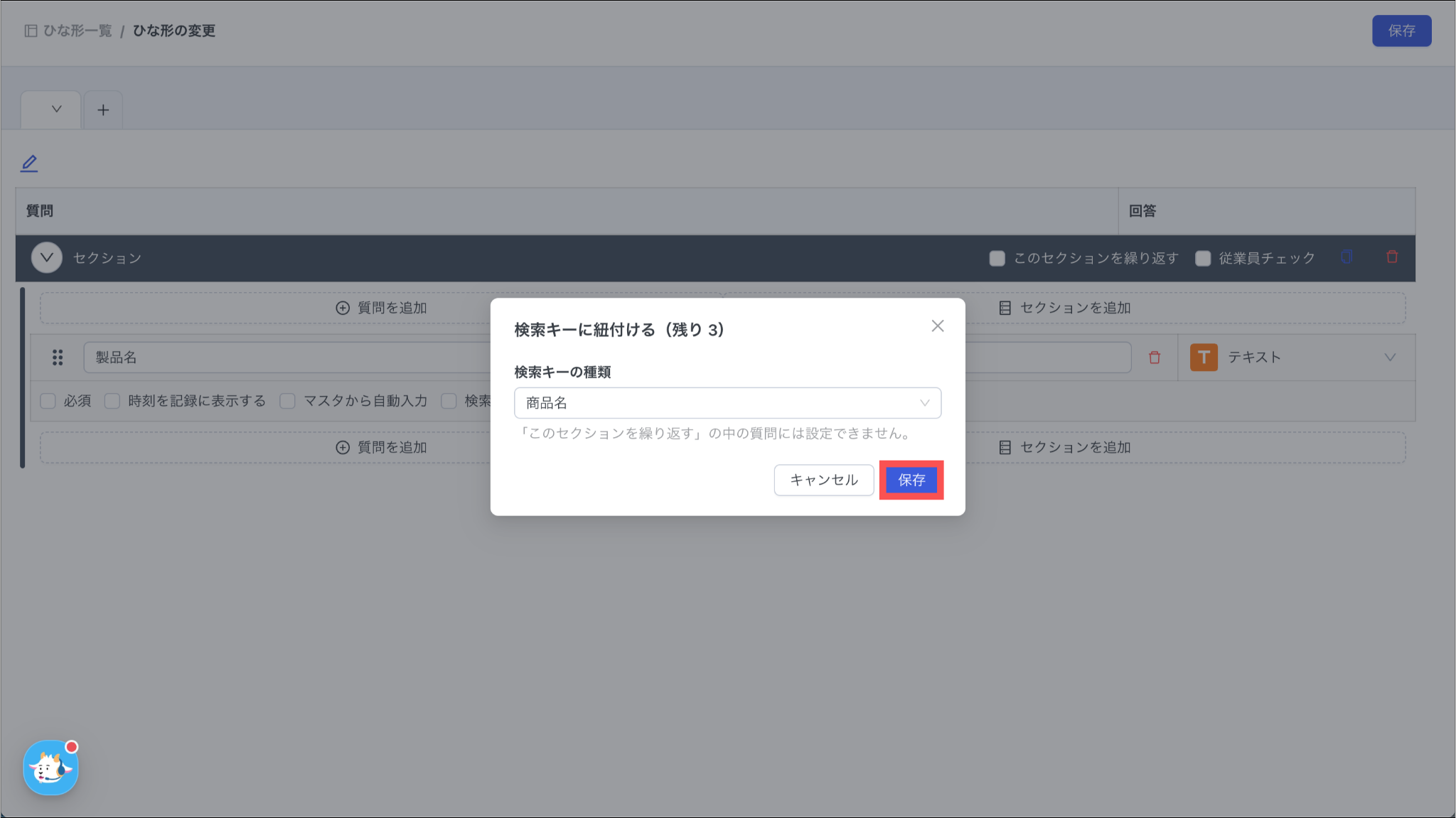This screenshot has width=1456, height=818.
Task: Add a new tab with plus
Action: pyautogui.click(x=103, y=110)
